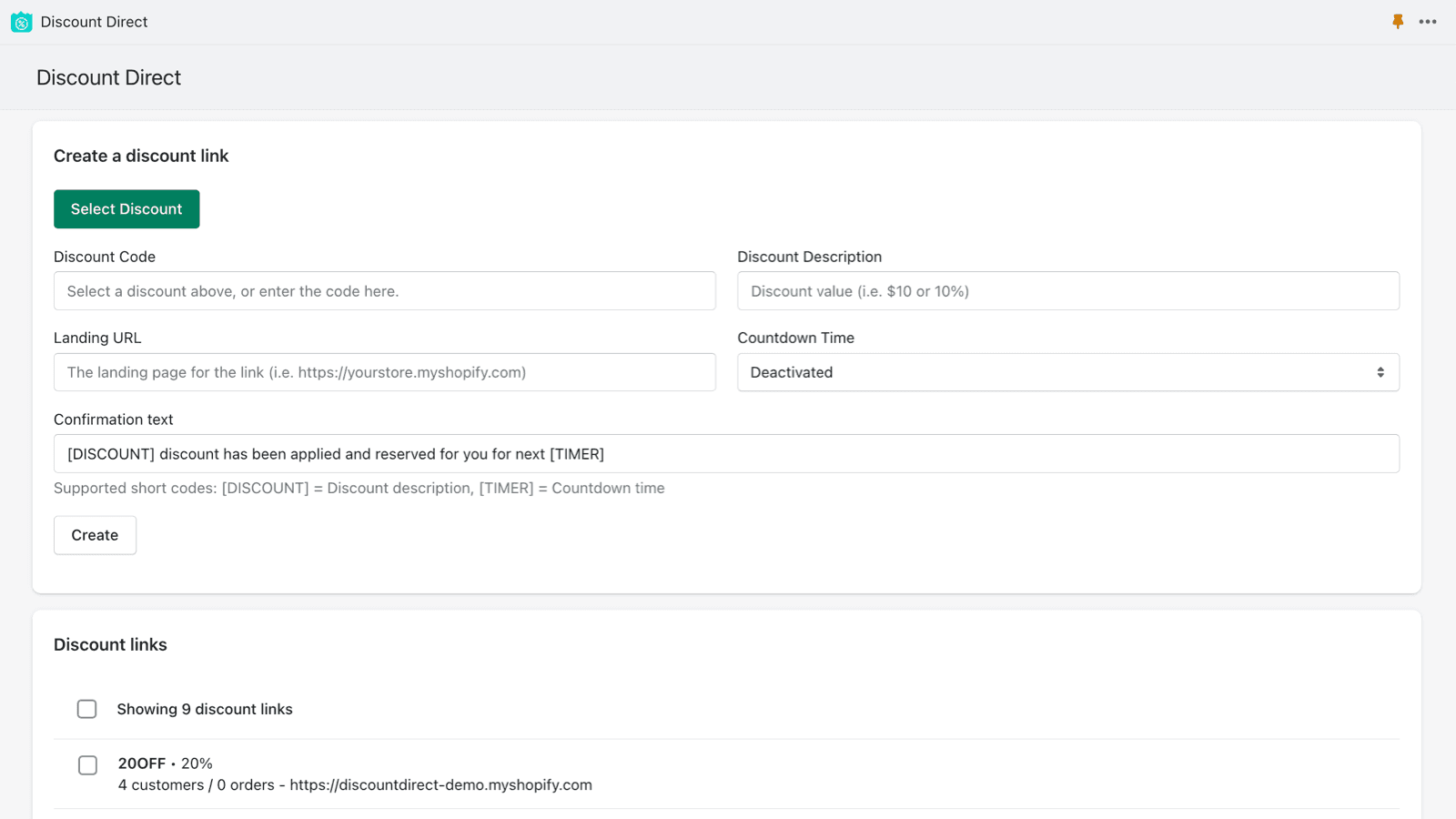The height and width of the screenshot is (819, 1456).
Task: Pin the app using the pin icon
Action: (x=1398, y=21)
